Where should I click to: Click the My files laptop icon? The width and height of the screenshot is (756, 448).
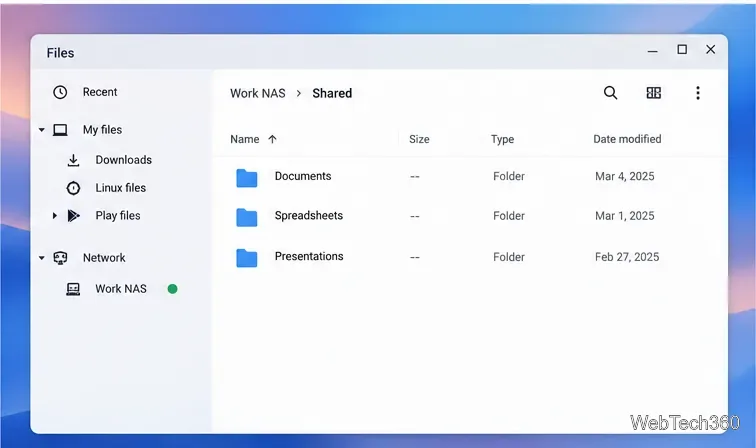point(60,130)
